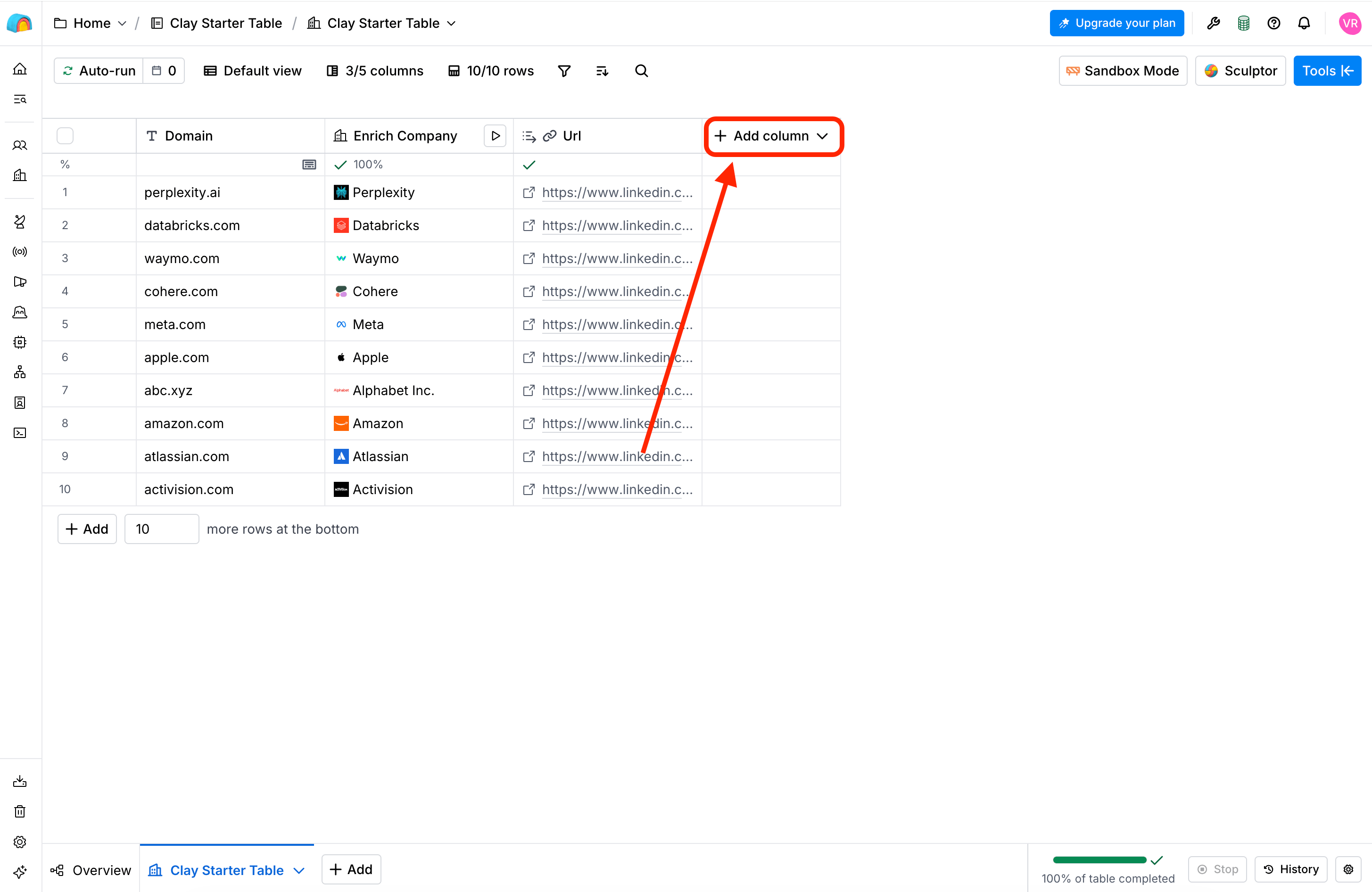Screen dimensions: 1372x892
Task: Open the hierarchy diagram icon in the sidebar
Action: click(20, 372)
